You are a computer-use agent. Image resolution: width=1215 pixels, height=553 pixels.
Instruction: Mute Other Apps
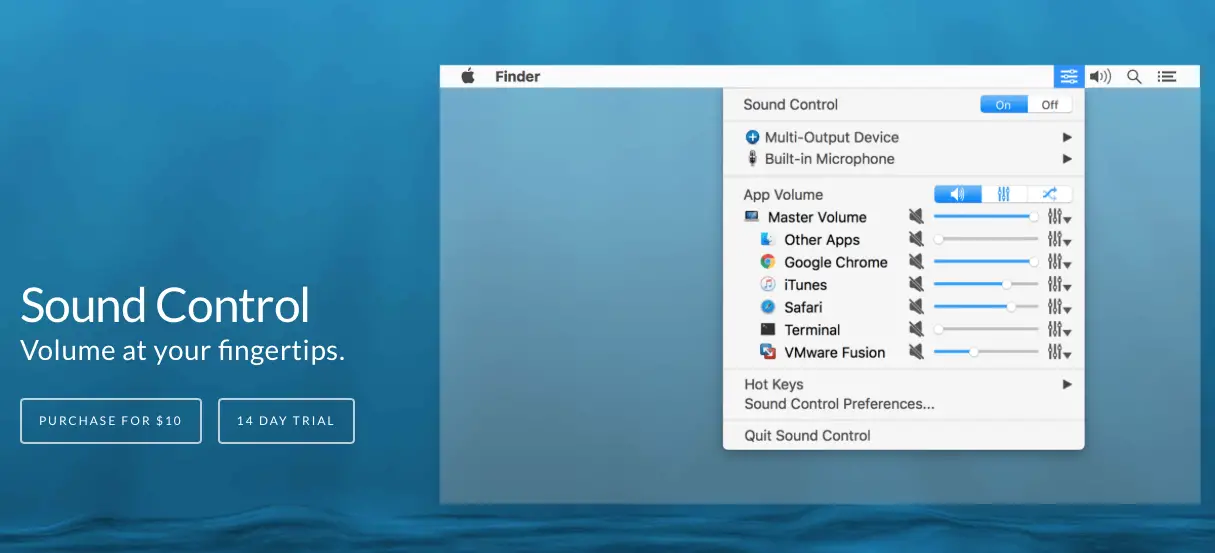(x=916, y=240)
